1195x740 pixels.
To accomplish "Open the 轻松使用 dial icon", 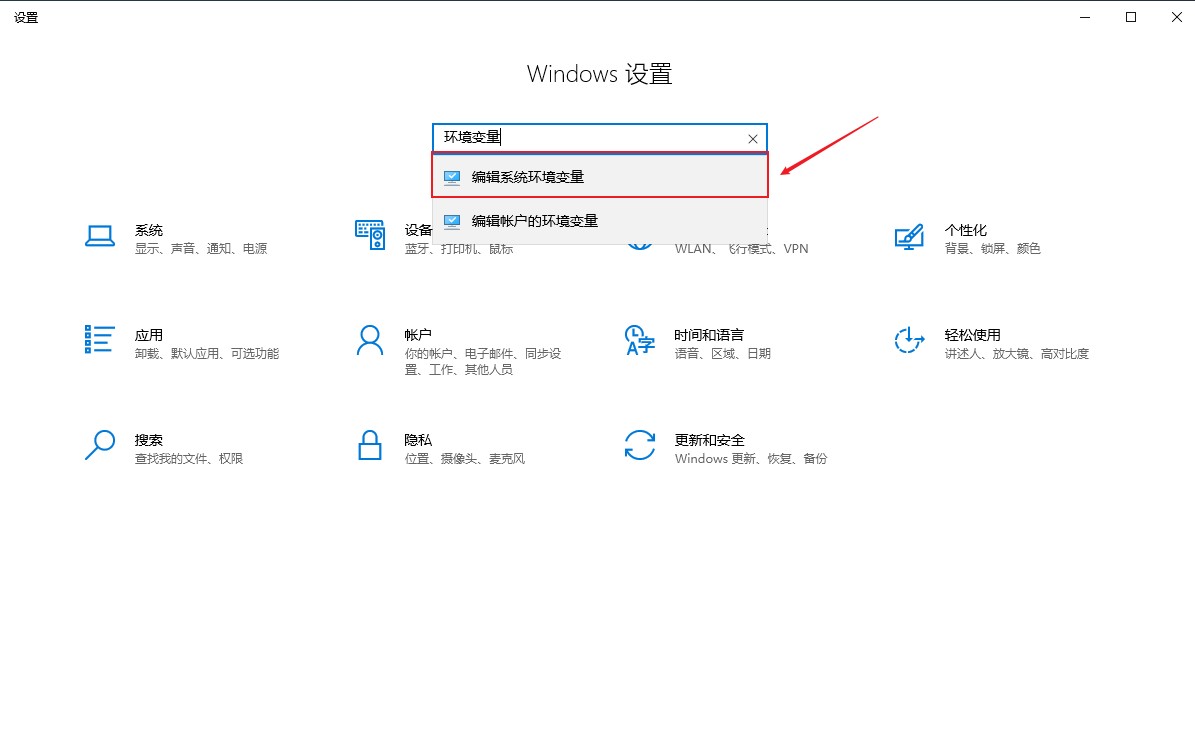I will [x=909, y=340].
